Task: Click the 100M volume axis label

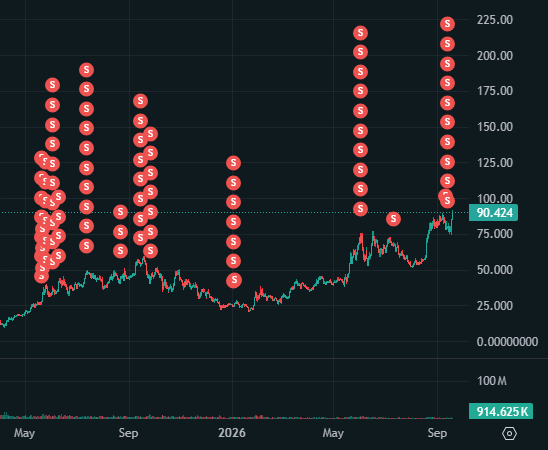Action: [492, 381]
